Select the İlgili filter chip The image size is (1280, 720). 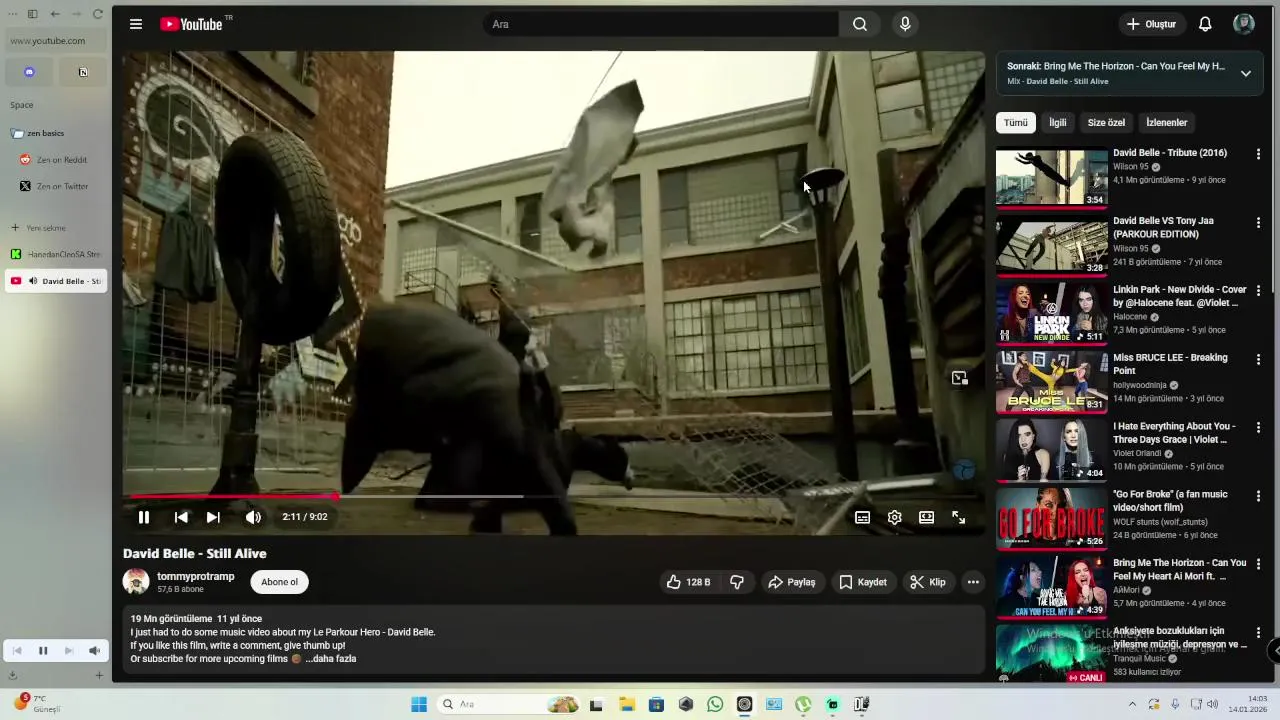pyautogui.click(x=1058, y=122)
